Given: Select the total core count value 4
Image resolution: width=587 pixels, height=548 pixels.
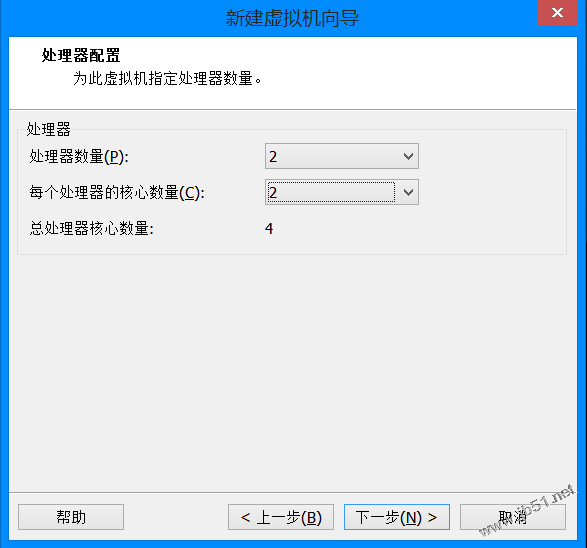Looking at the screenshot, I should tap(269, 228).
